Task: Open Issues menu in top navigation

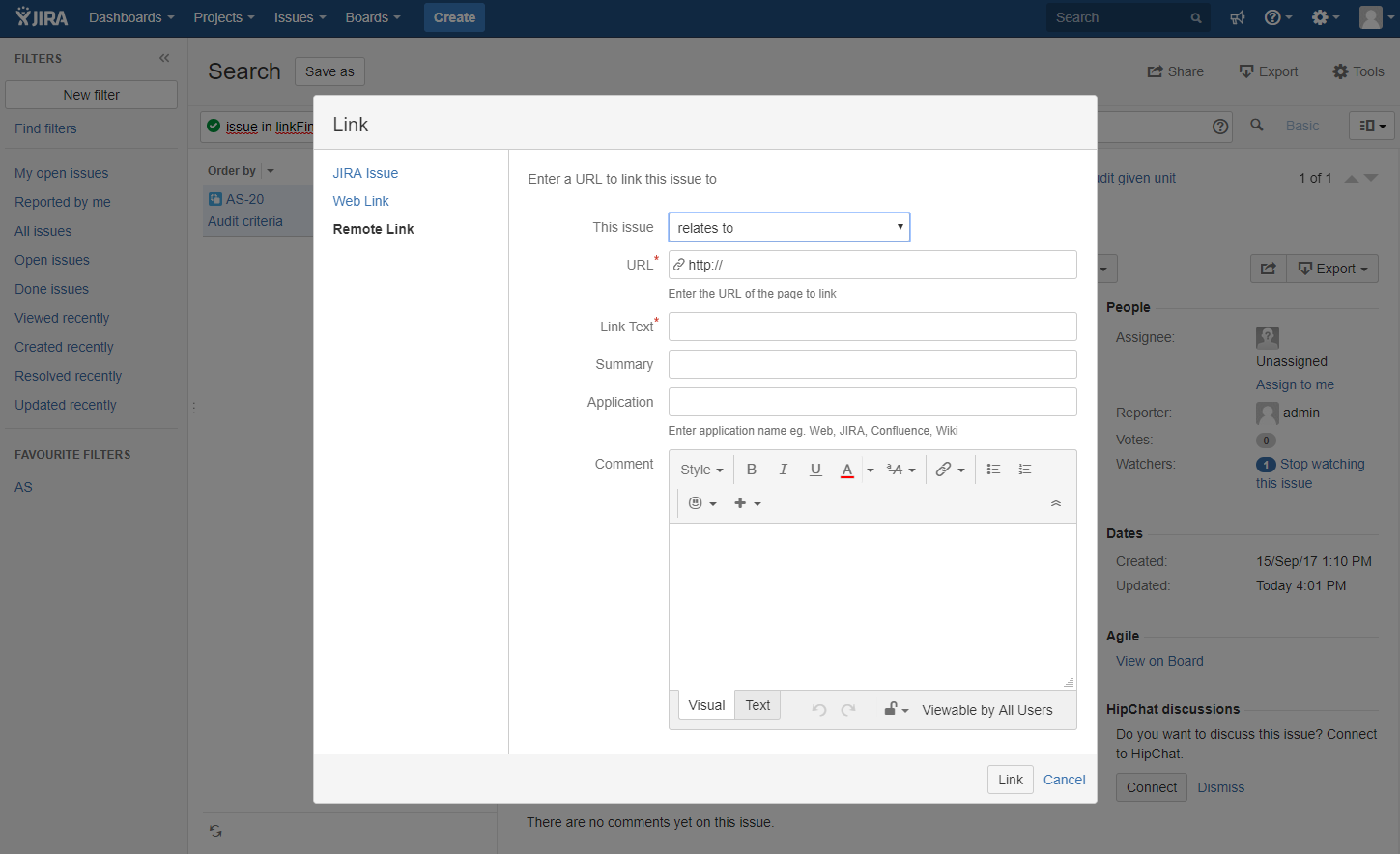Action: pyautogui.click(x=300, y=17)
